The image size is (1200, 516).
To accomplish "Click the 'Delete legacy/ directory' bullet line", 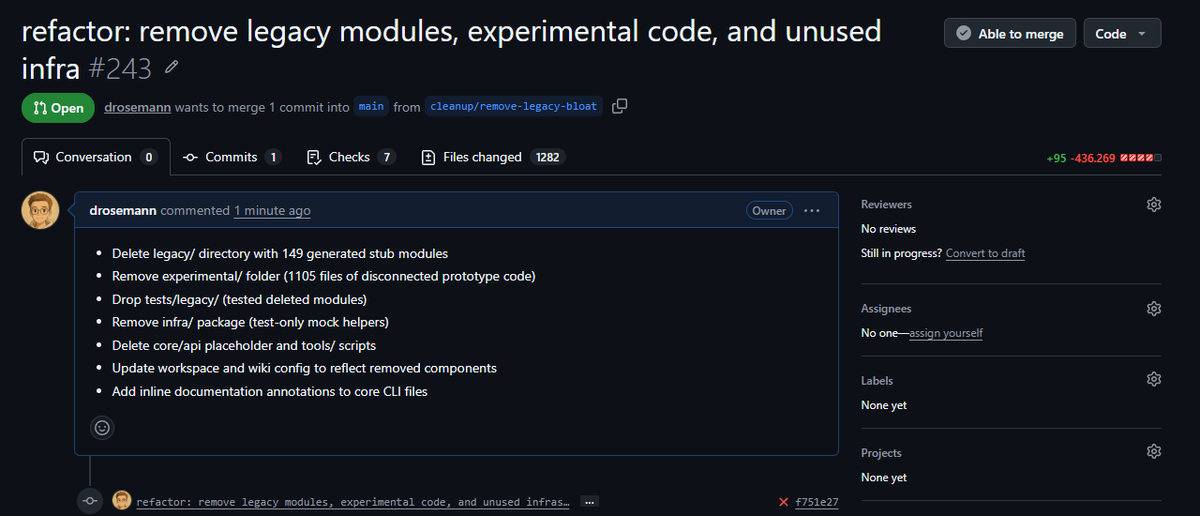I will click(x=280, y=254).
